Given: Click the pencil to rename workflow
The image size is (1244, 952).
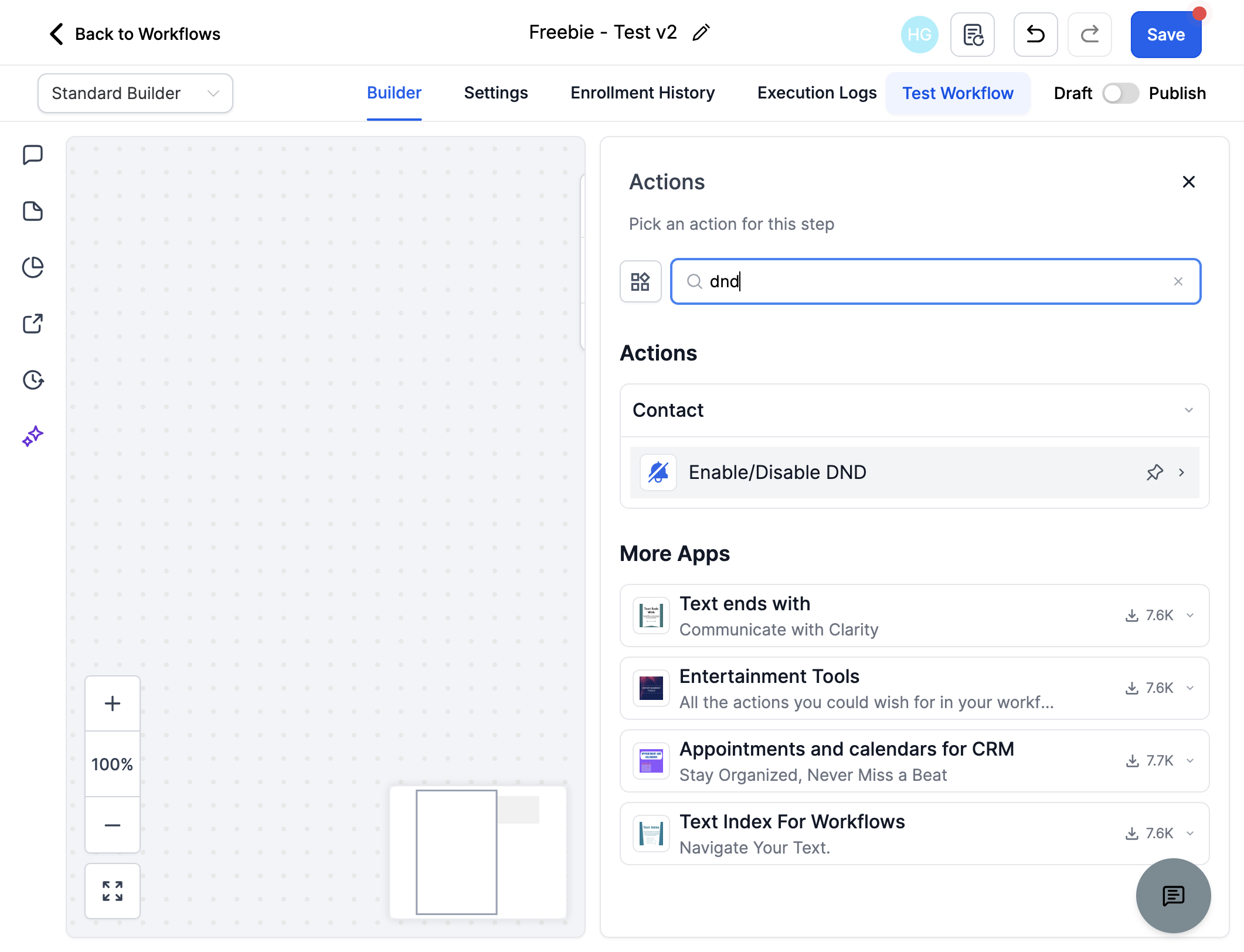Looking at the screenshot, I should pyautogui.click(x=701, y=33).
